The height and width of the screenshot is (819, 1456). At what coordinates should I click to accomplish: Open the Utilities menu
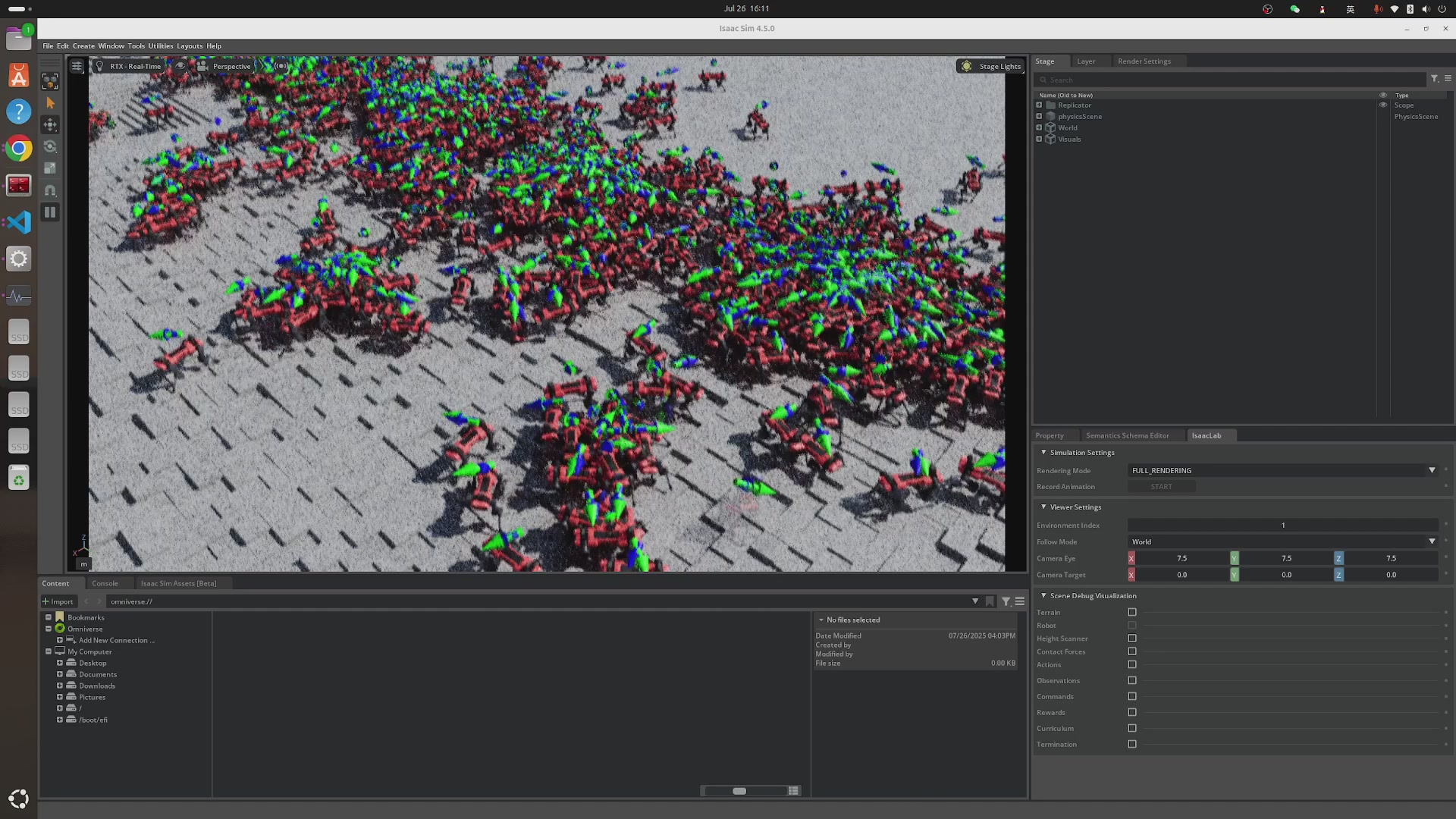(x=160, y=46)
